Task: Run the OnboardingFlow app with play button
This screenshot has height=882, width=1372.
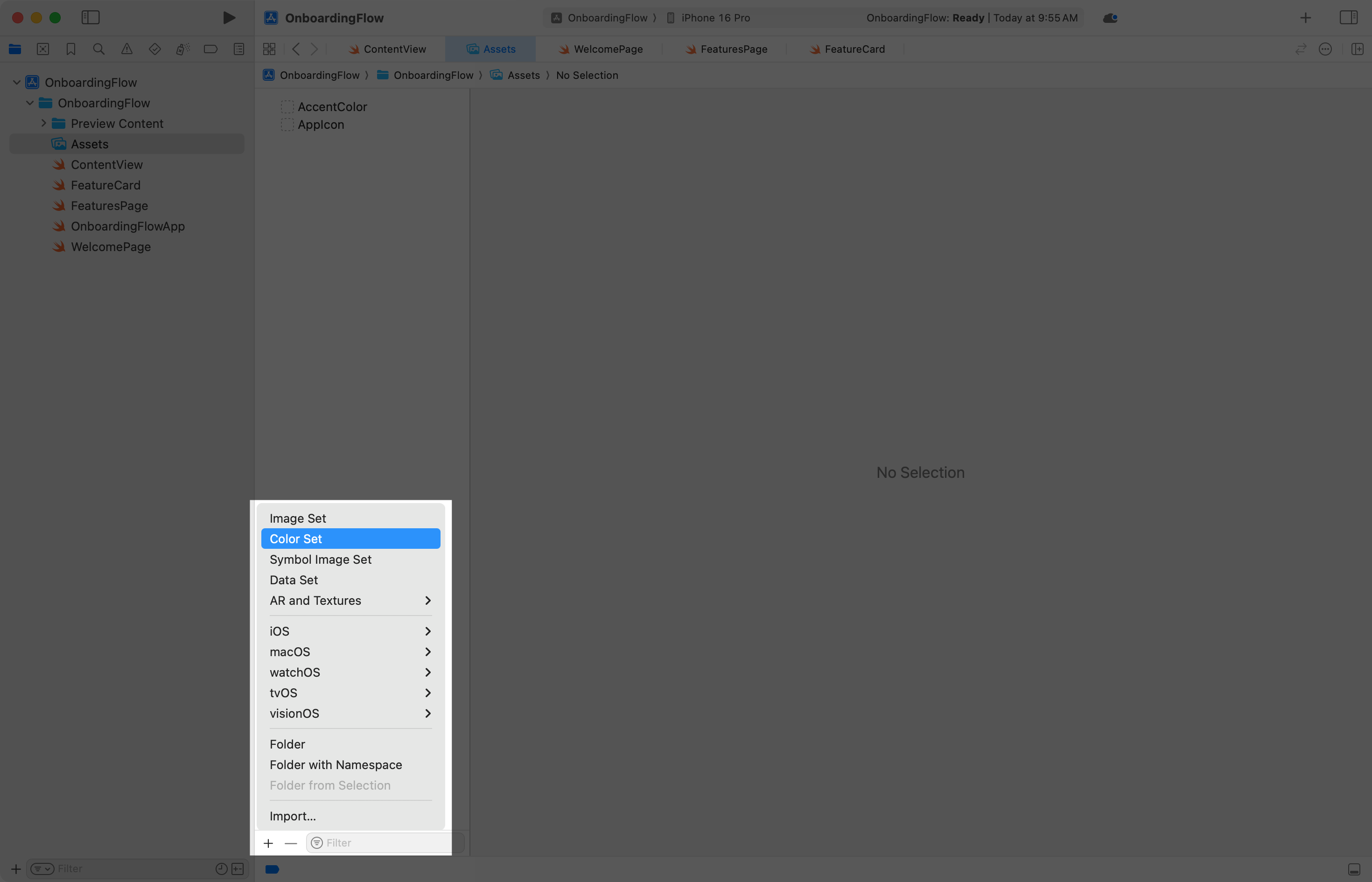Action: [x=229, y=17]
